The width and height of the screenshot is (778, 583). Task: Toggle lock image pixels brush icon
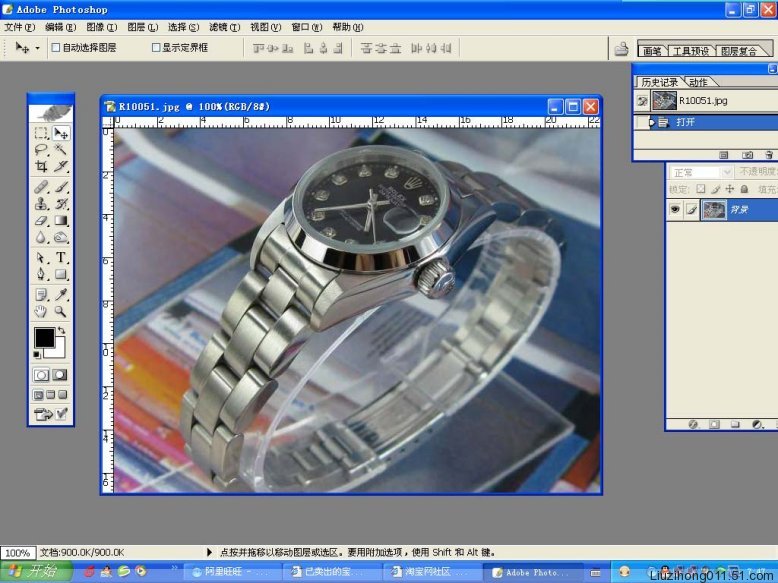(715, 189)
